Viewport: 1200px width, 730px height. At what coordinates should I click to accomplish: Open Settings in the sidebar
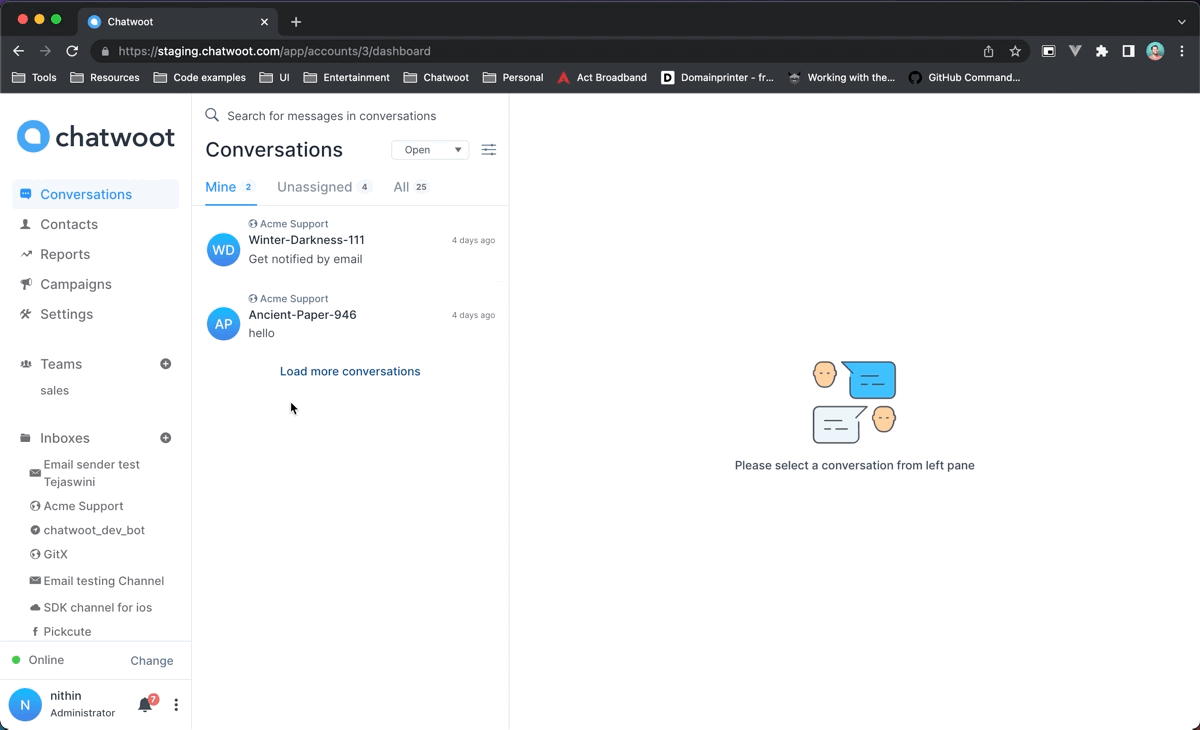click(x=66, y=314)
